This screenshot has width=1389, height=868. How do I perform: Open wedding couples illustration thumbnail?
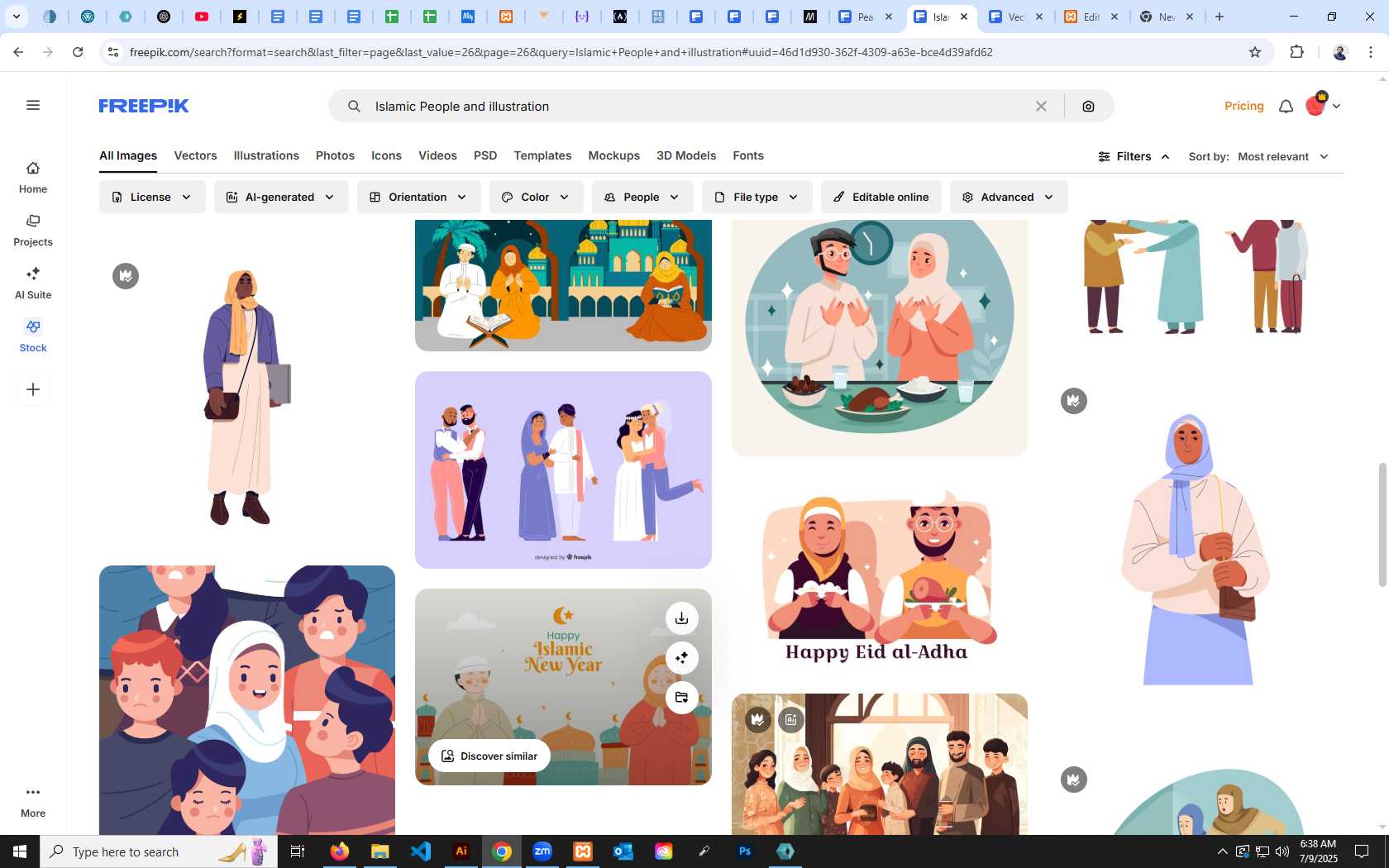pos(563,470)
